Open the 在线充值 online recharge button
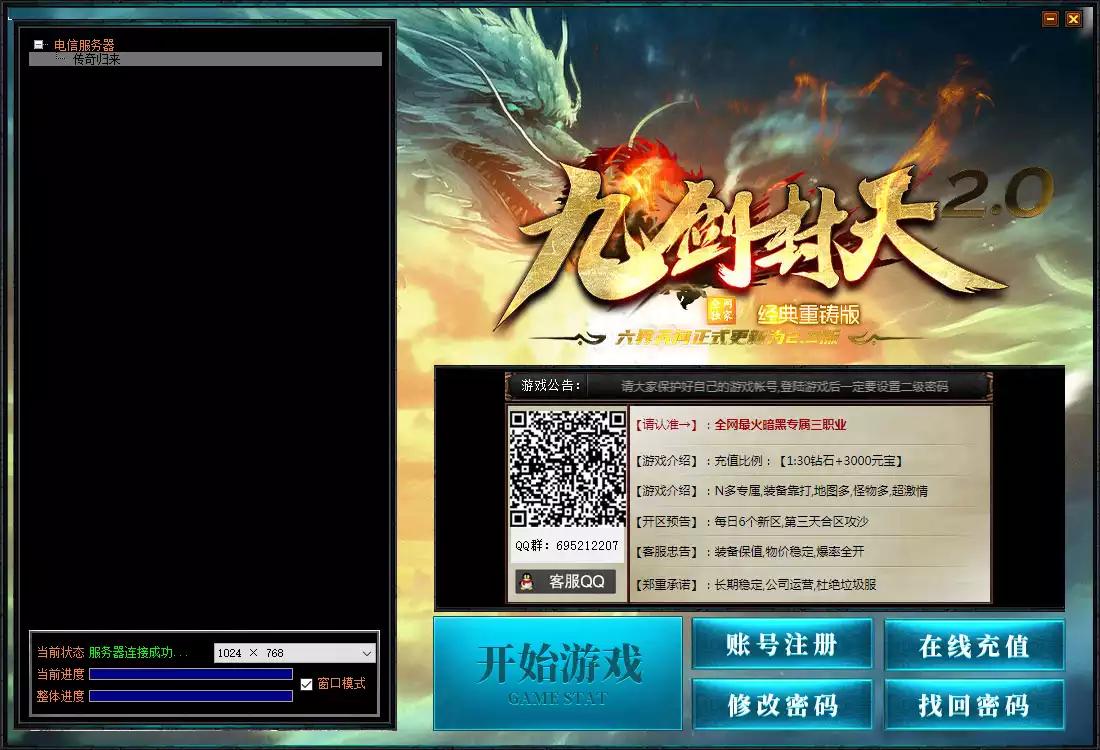Viewport: 1100px width, 750px height. point(974,645)
